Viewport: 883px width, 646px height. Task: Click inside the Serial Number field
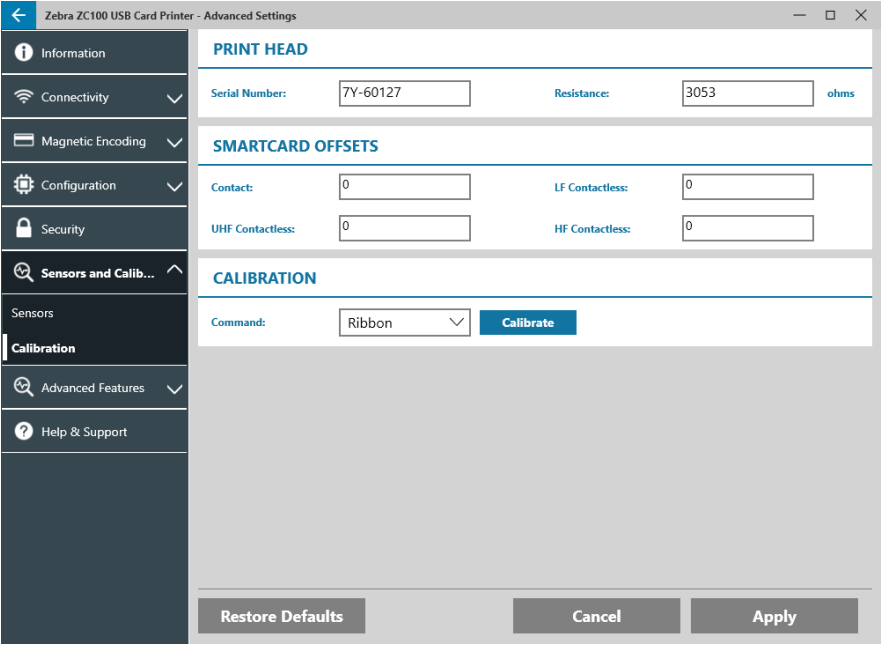click(x=404, y=93)
